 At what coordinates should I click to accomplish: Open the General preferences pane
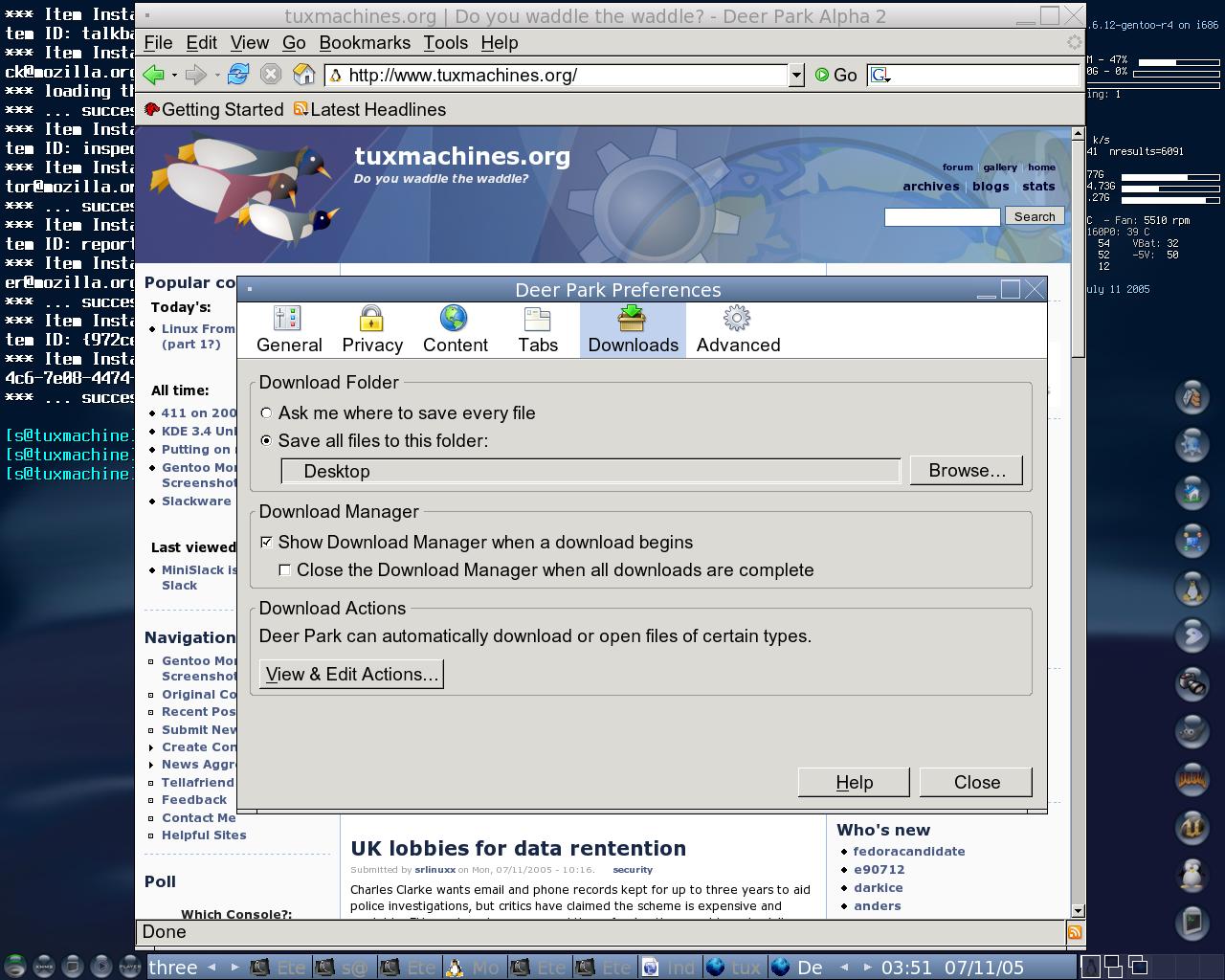point(289,330)
